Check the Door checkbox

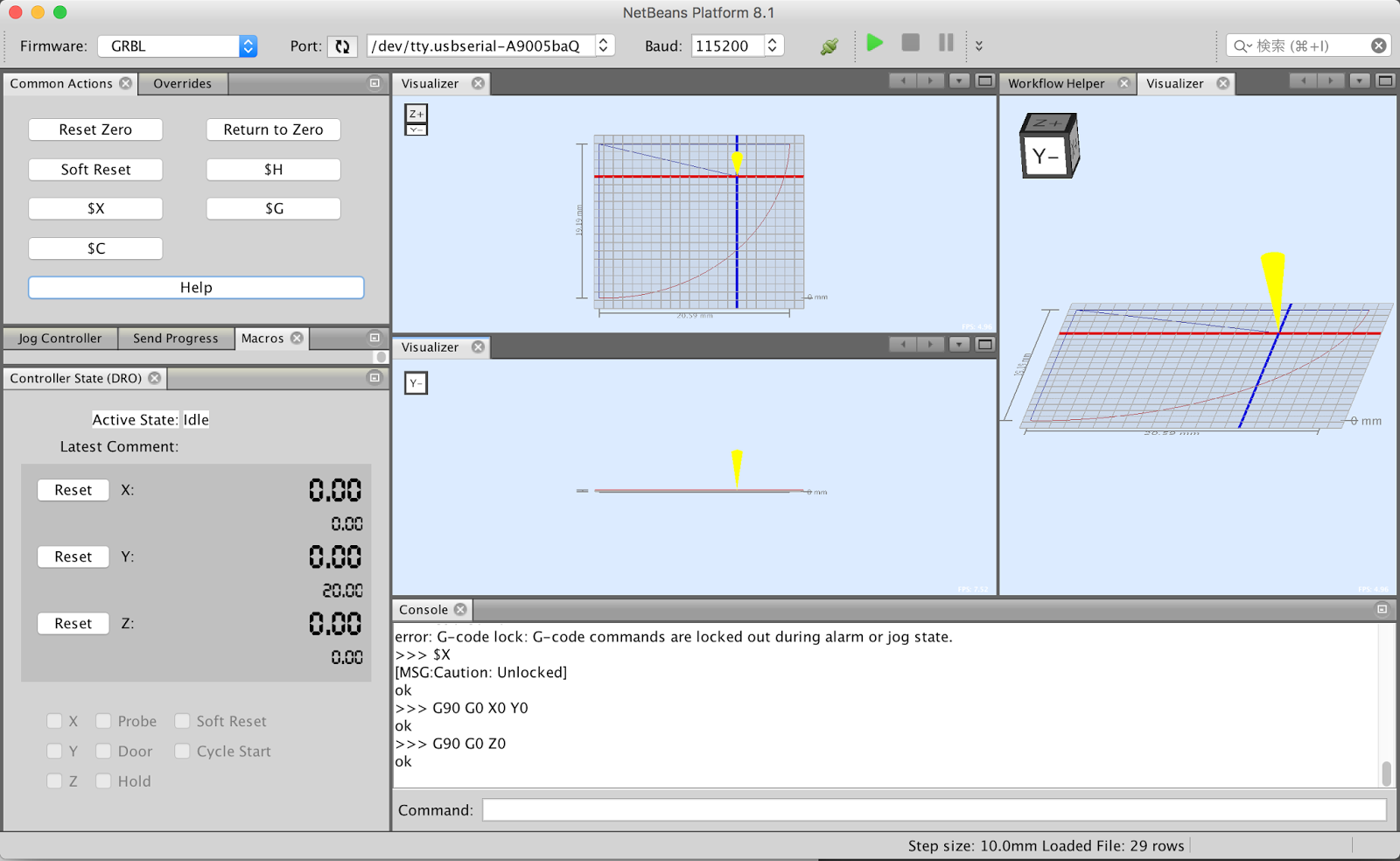point(103,751)
